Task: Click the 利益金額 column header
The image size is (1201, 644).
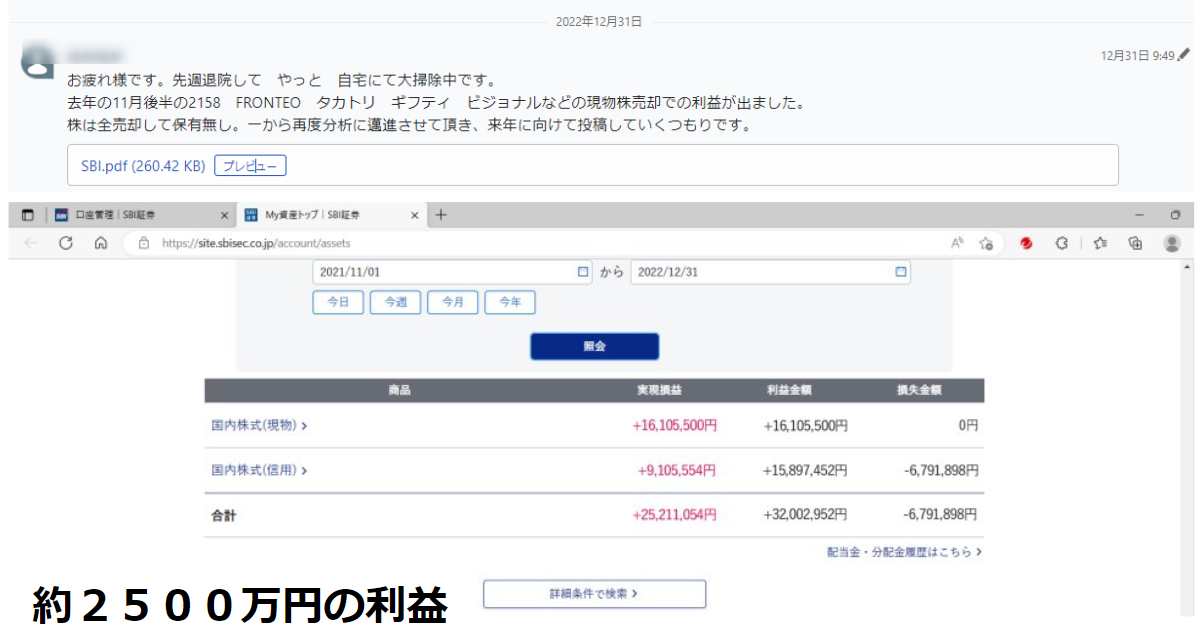Action: click(x=788, y=390)
